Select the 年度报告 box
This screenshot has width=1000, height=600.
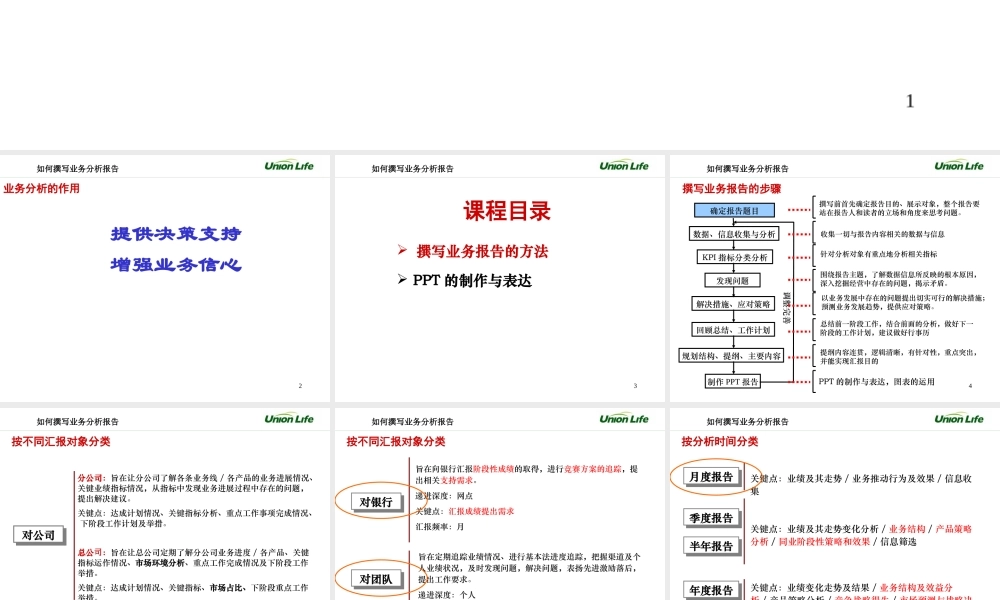coord(711,590)
